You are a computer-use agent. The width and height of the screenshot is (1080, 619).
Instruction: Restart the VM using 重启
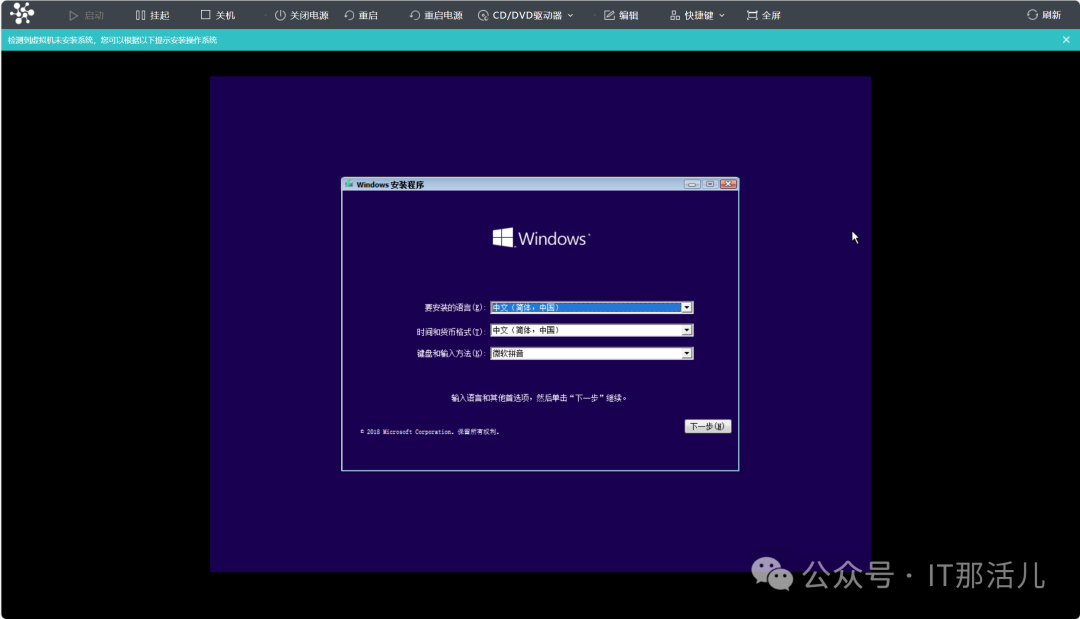(x=361, y=15)
